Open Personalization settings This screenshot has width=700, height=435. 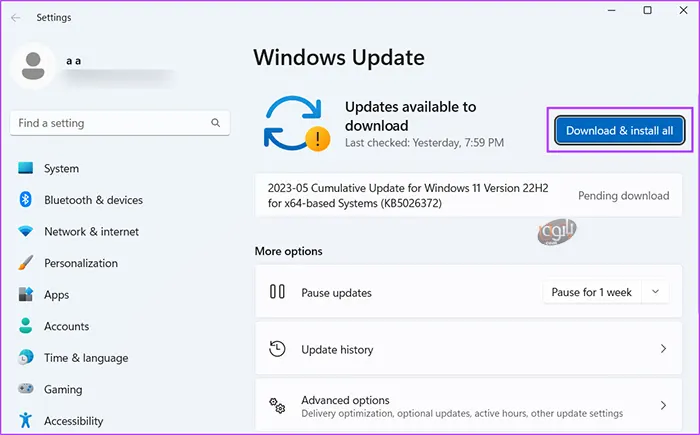81,264
